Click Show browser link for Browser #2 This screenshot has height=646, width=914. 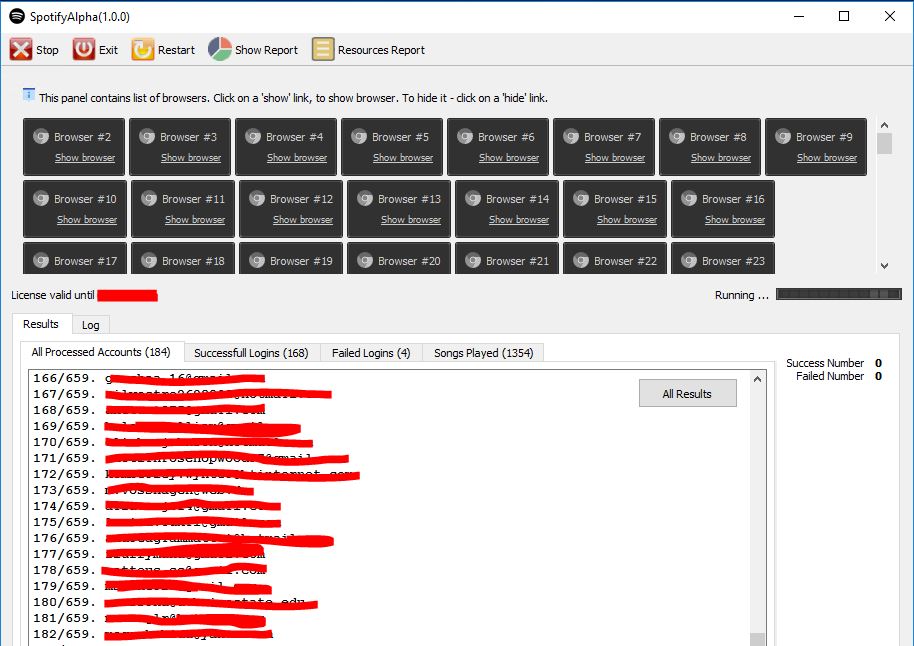[85, 157]
